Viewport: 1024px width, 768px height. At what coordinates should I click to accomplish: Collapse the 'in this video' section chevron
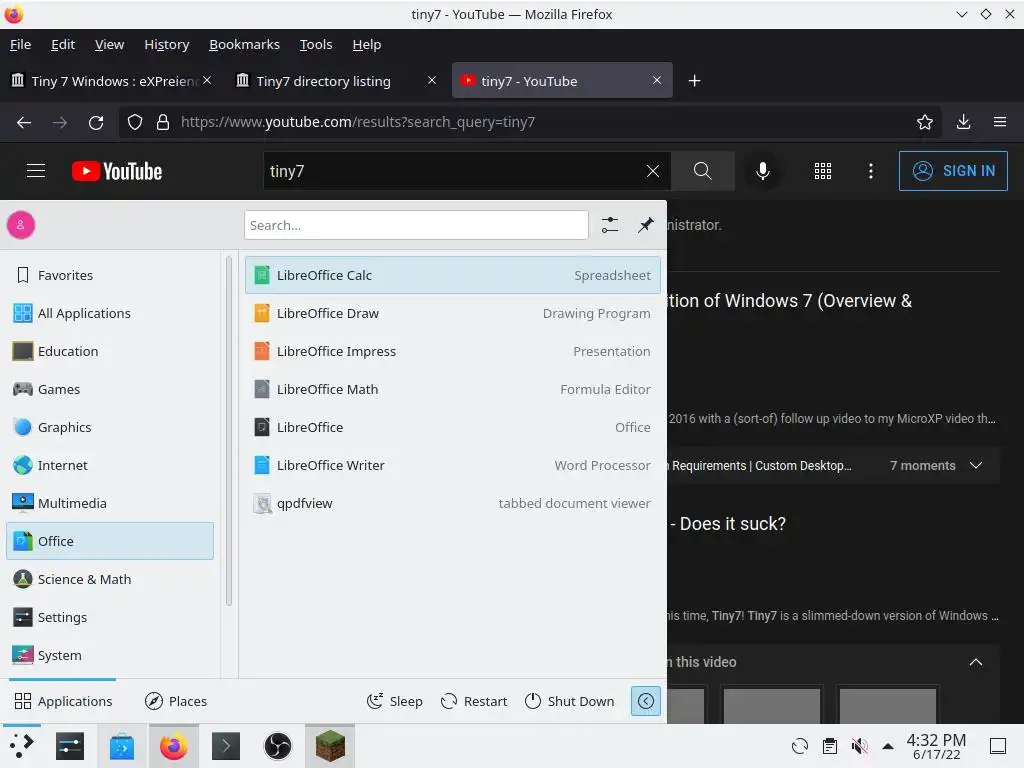coord(976,662)
